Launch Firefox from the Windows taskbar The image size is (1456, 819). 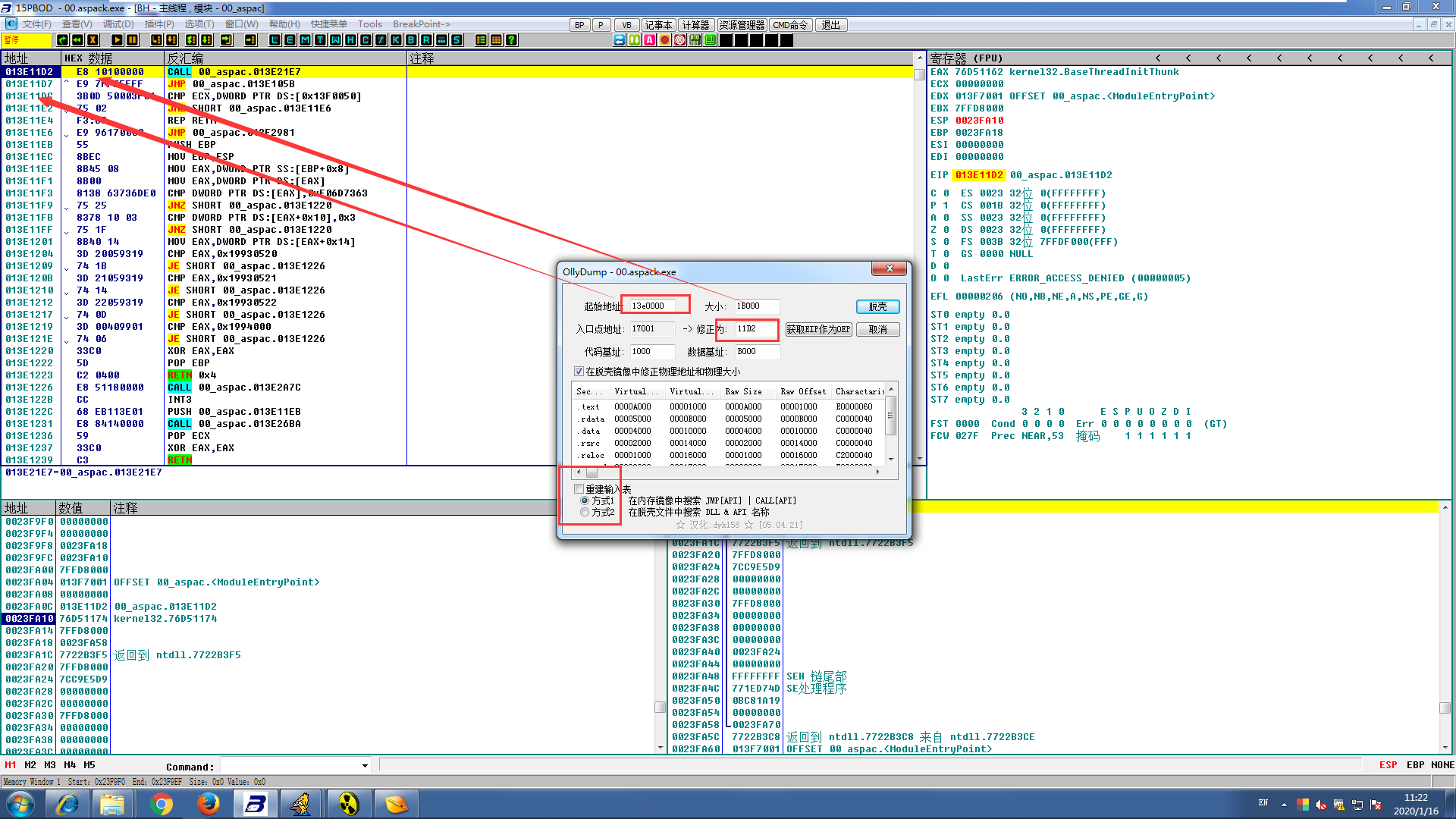(x=208, y=803)
